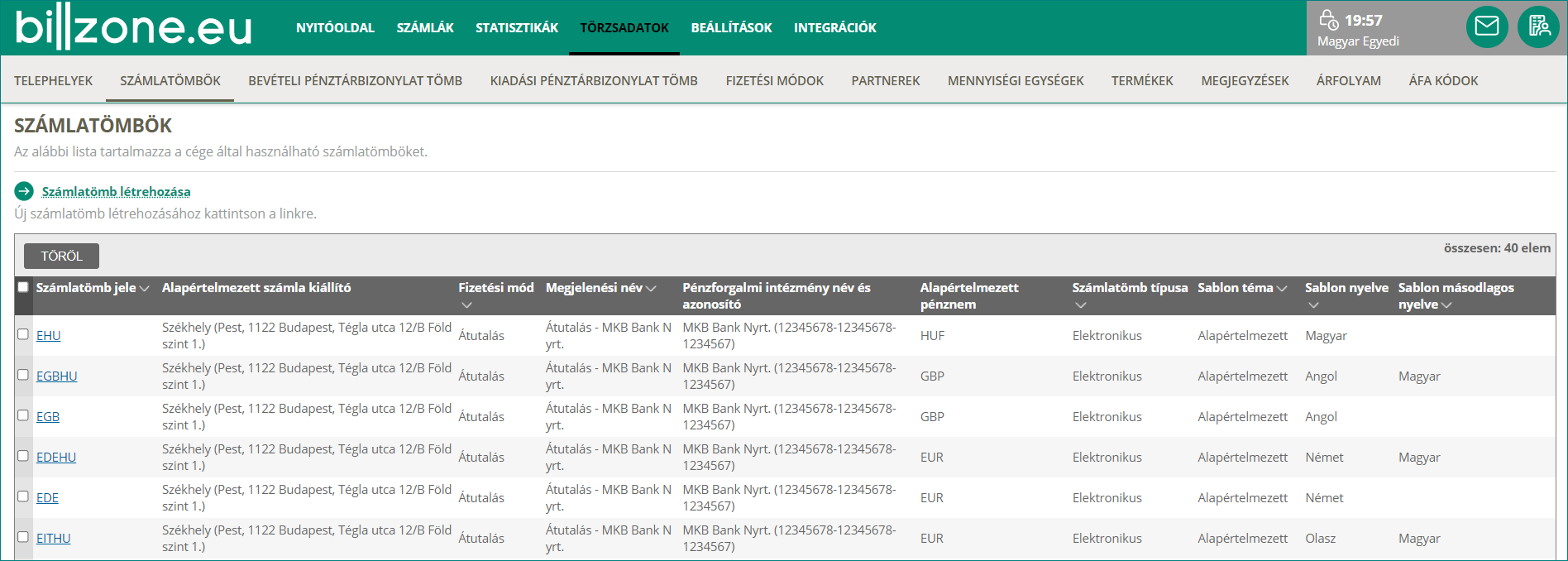Click the Magyar Egyedi user name
Viewport: 1568px width, 561px height.
pos(1358,41)
